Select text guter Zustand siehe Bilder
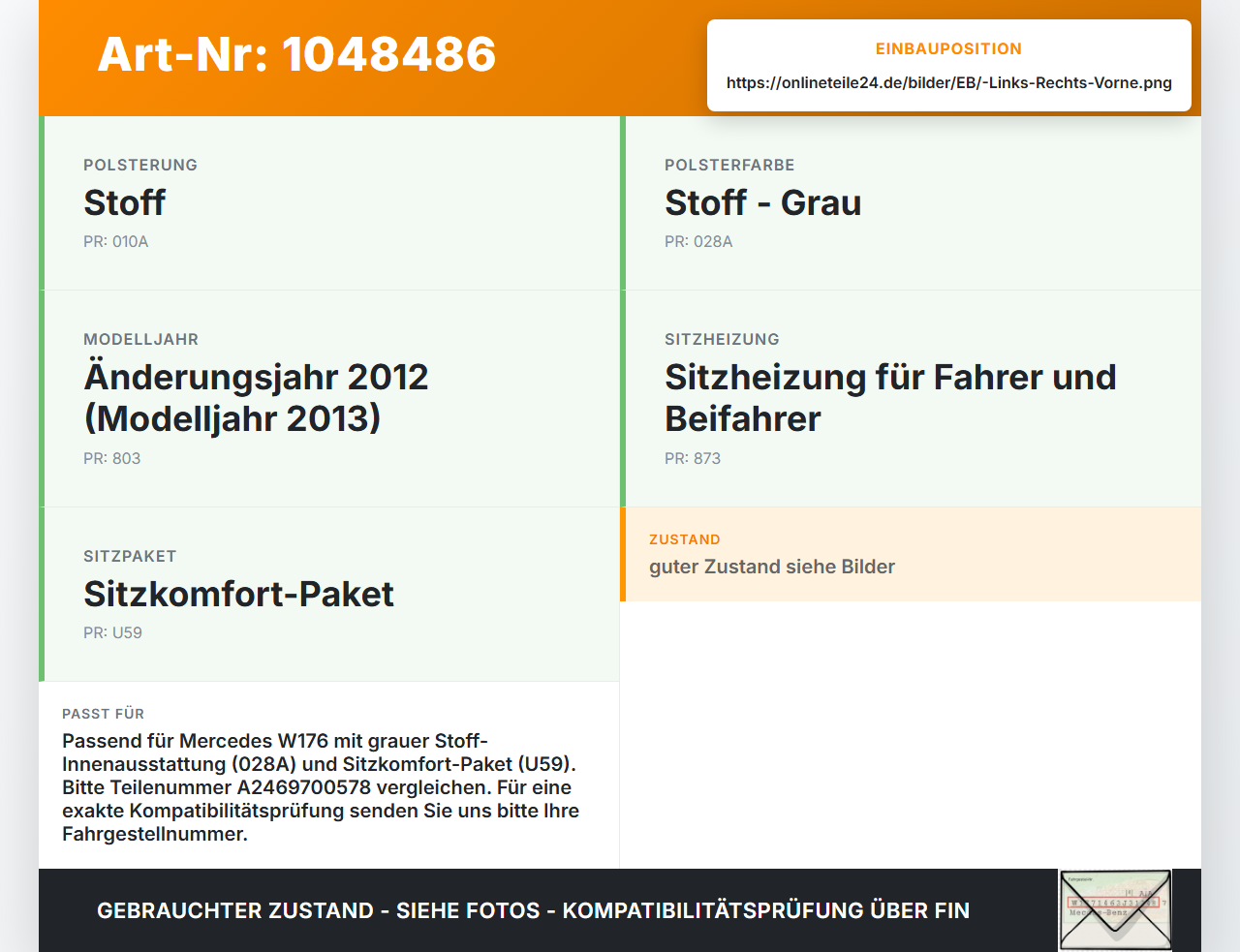Screen dimensions: 1240x952 [772, 567]
